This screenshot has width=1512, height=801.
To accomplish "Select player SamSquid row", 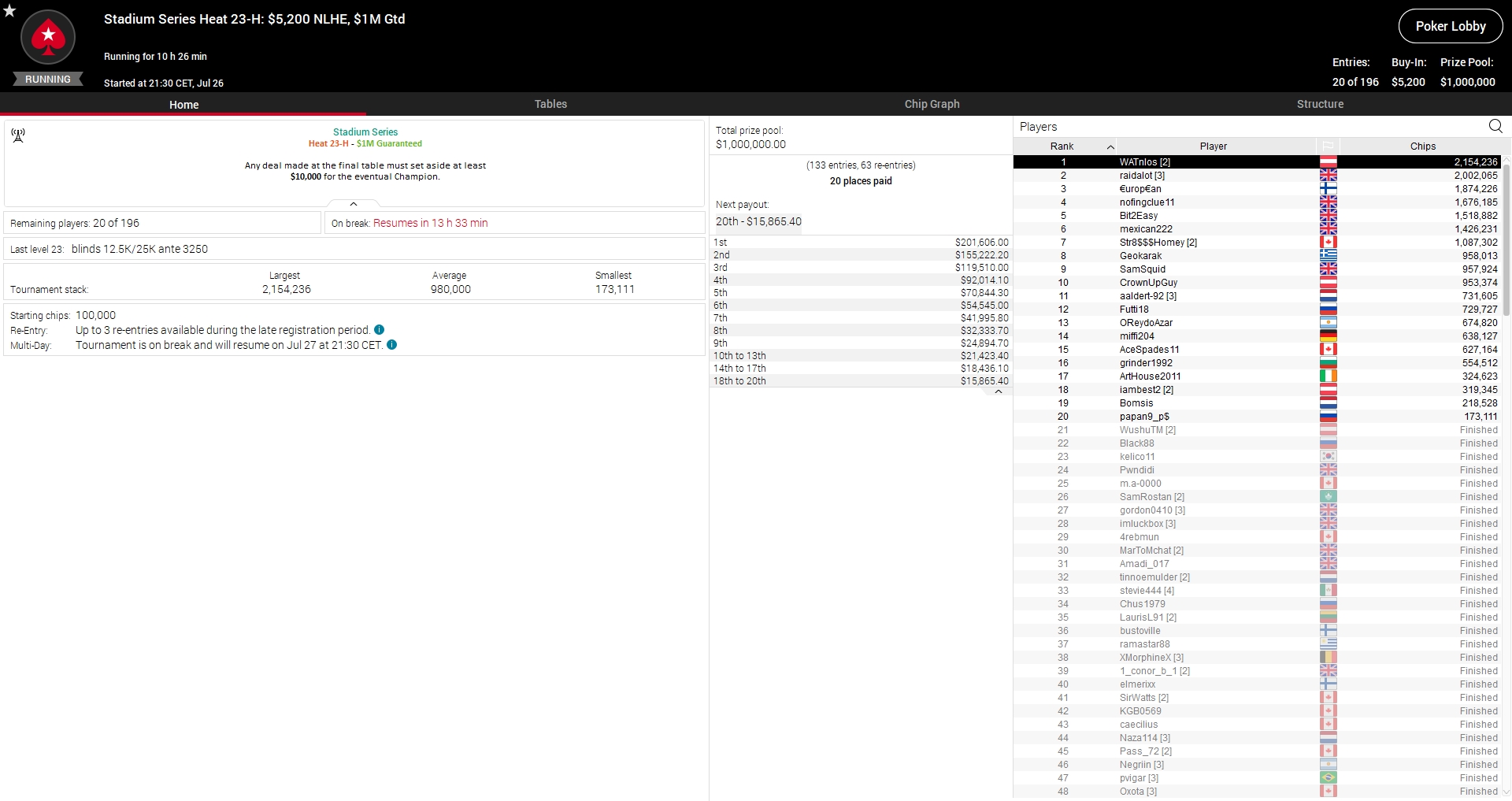I will tap(1258, 269).
